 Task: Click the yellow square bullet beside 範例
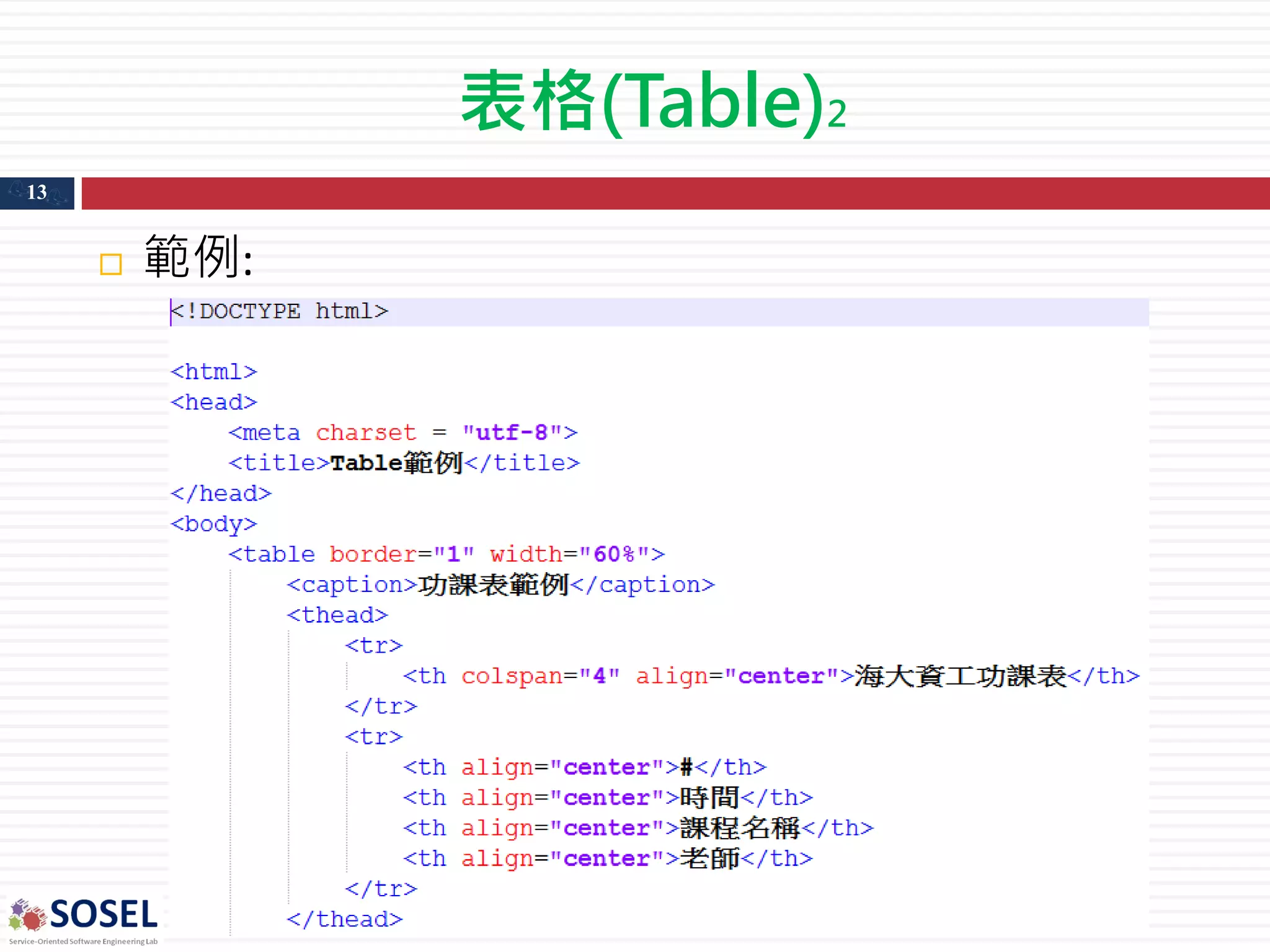[111, 265]
